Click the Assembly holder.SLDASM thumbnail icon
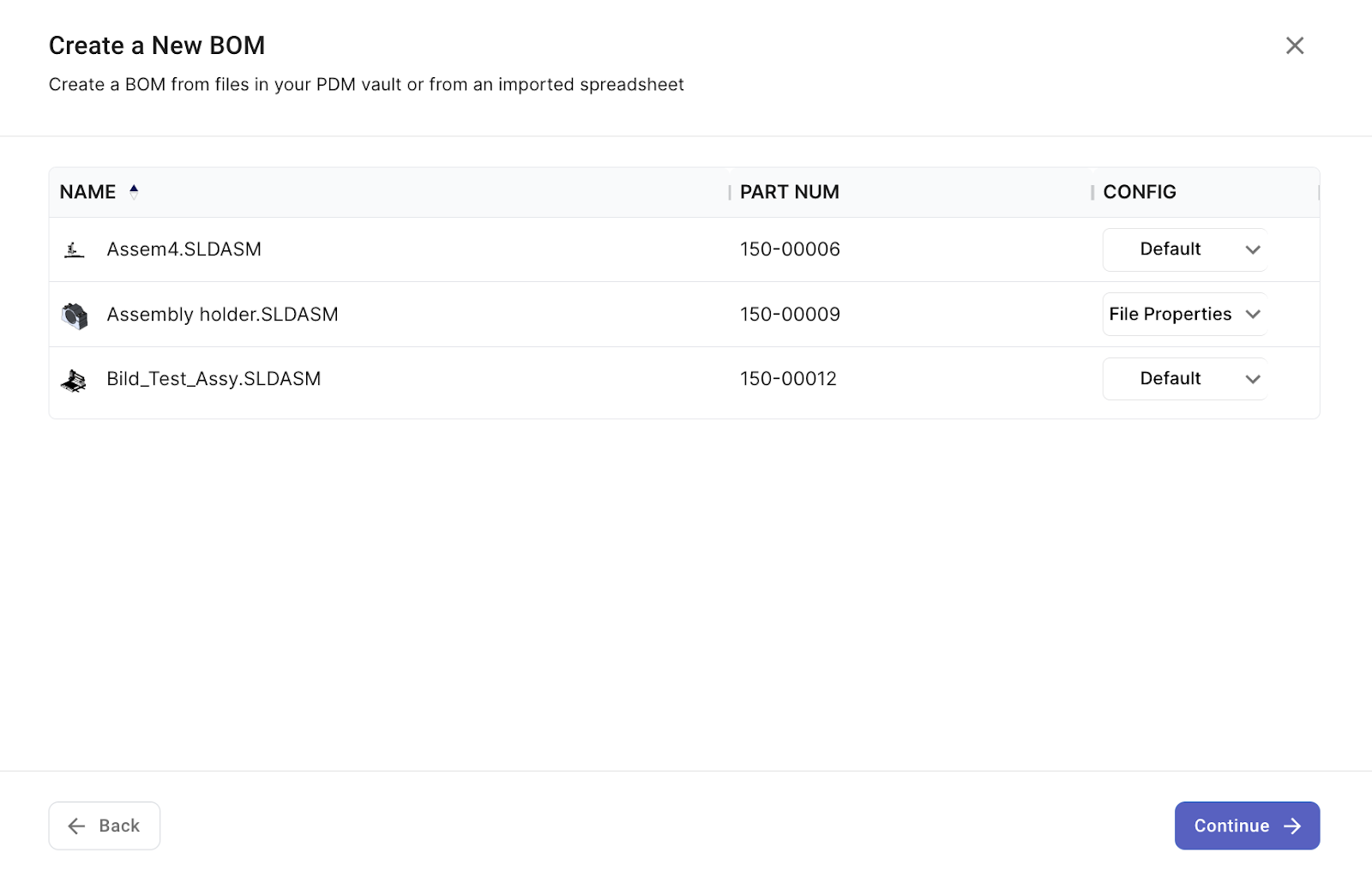 [75, 315]
